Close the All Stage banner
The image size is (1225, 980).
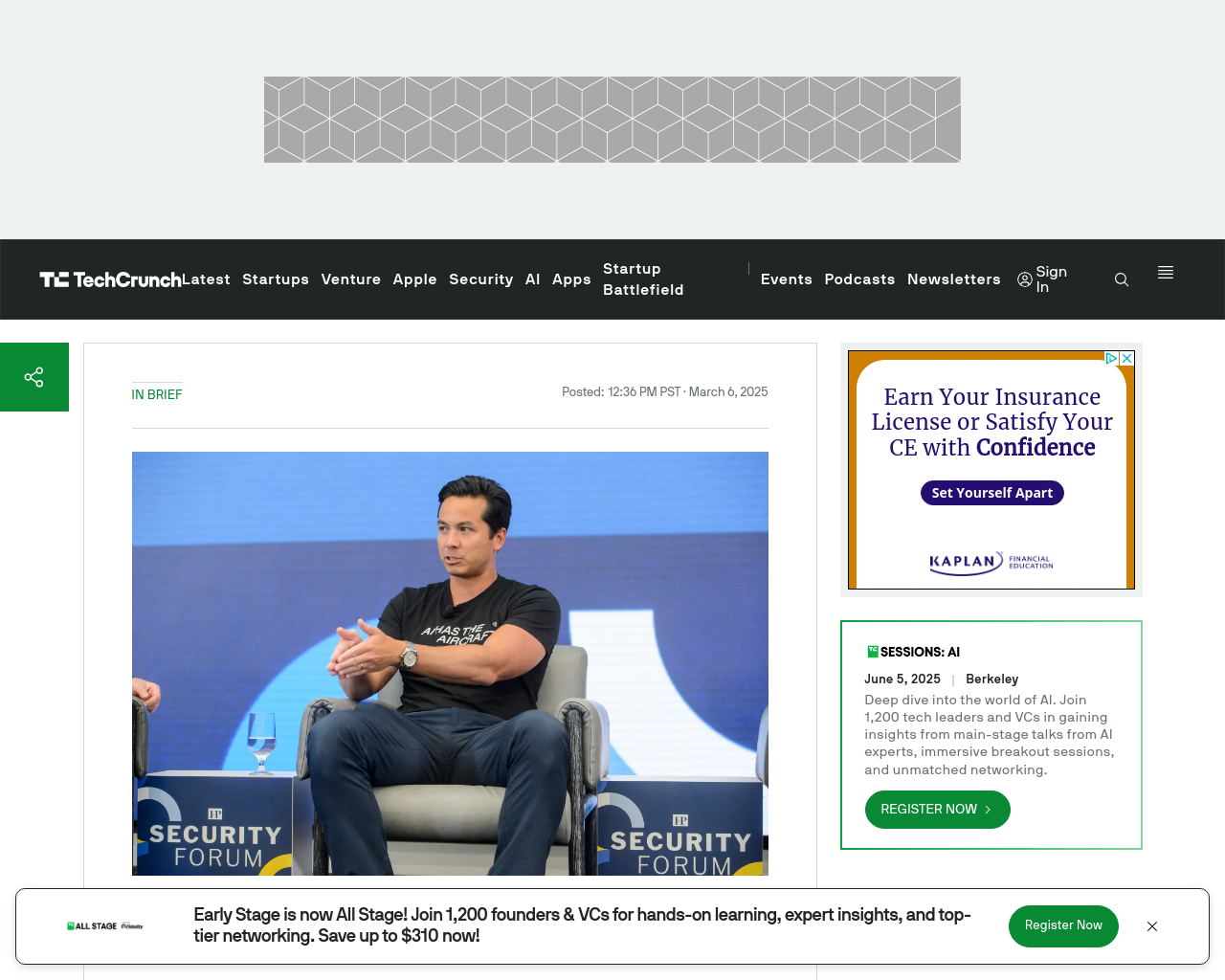(x=1152, y=926)
